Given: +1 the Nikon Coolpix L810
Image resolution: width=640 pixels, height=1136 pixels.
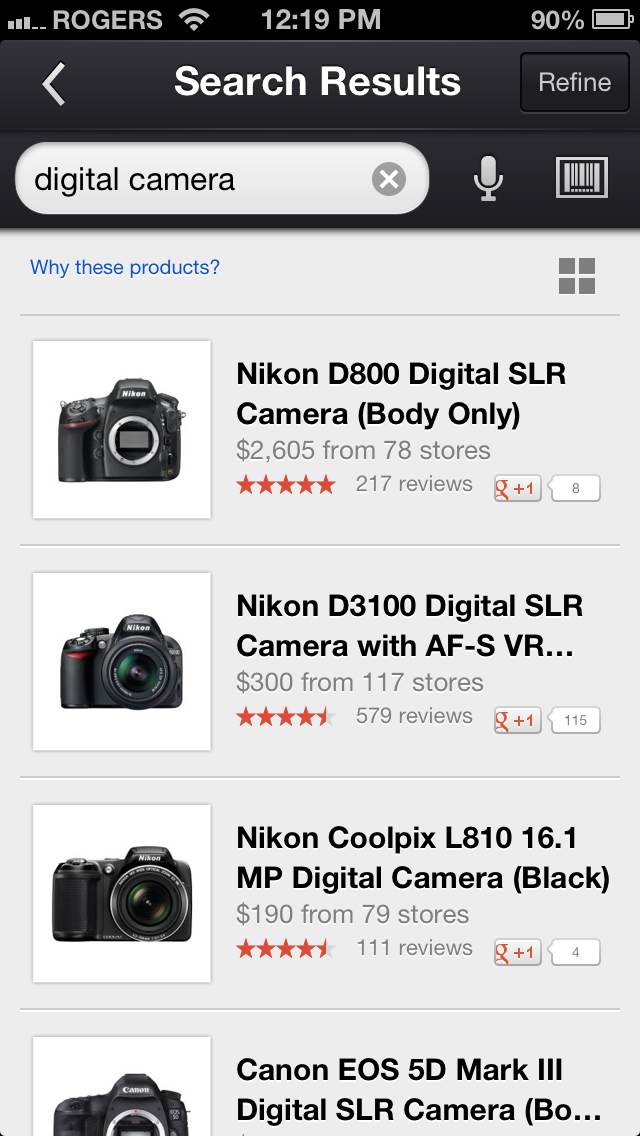Looking at the screenshot, I should pos(518,952).
